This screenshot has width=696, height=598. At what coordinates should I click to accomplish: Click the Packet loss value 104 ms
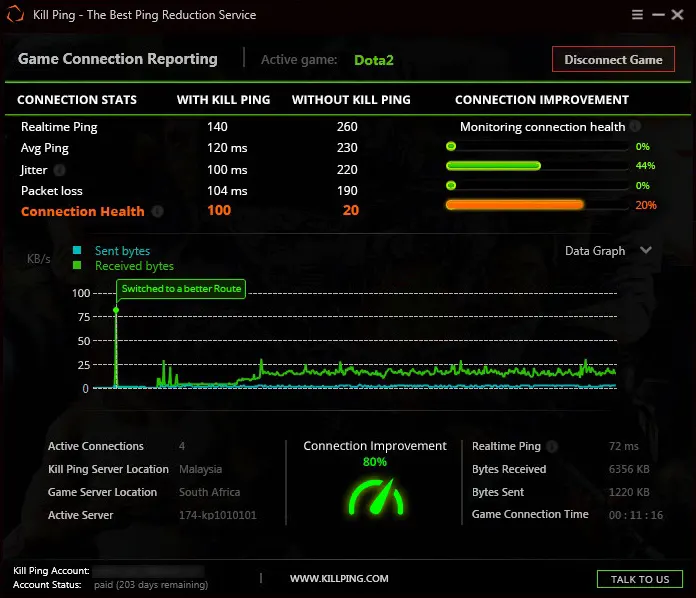coord(227,191)
